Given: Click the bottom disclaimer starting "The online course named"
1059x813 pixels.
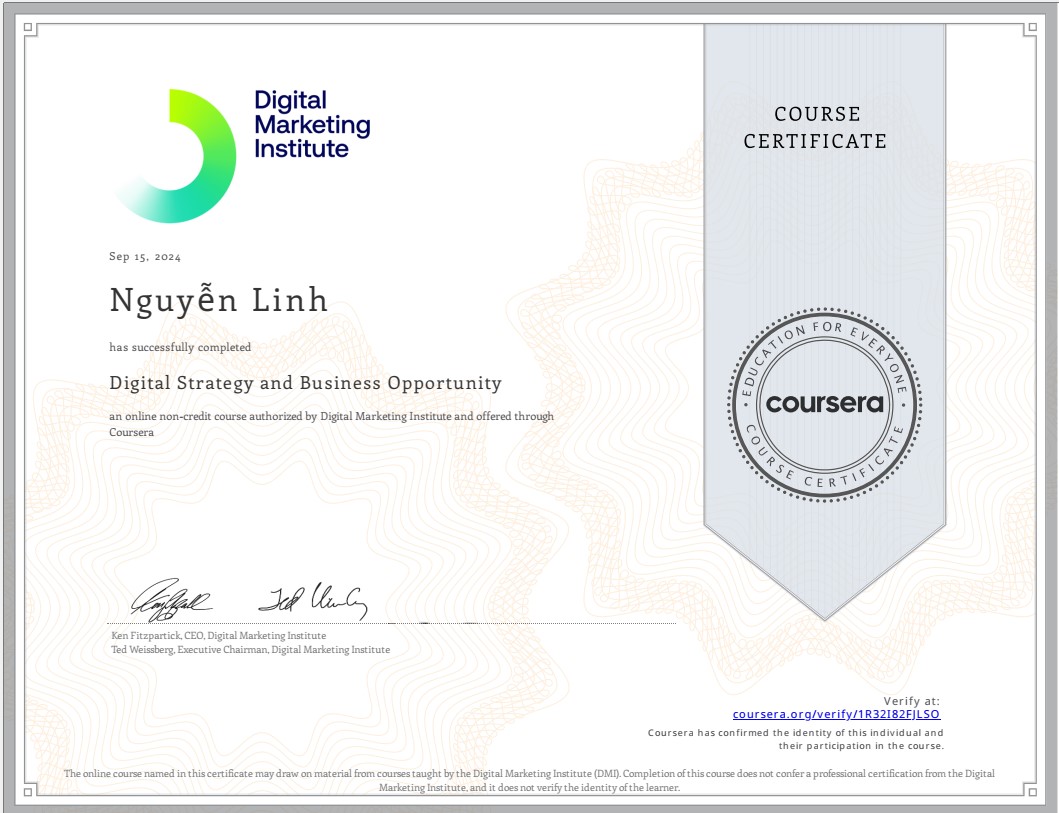Looking at the screenshot, I should (x=530, y=781).
